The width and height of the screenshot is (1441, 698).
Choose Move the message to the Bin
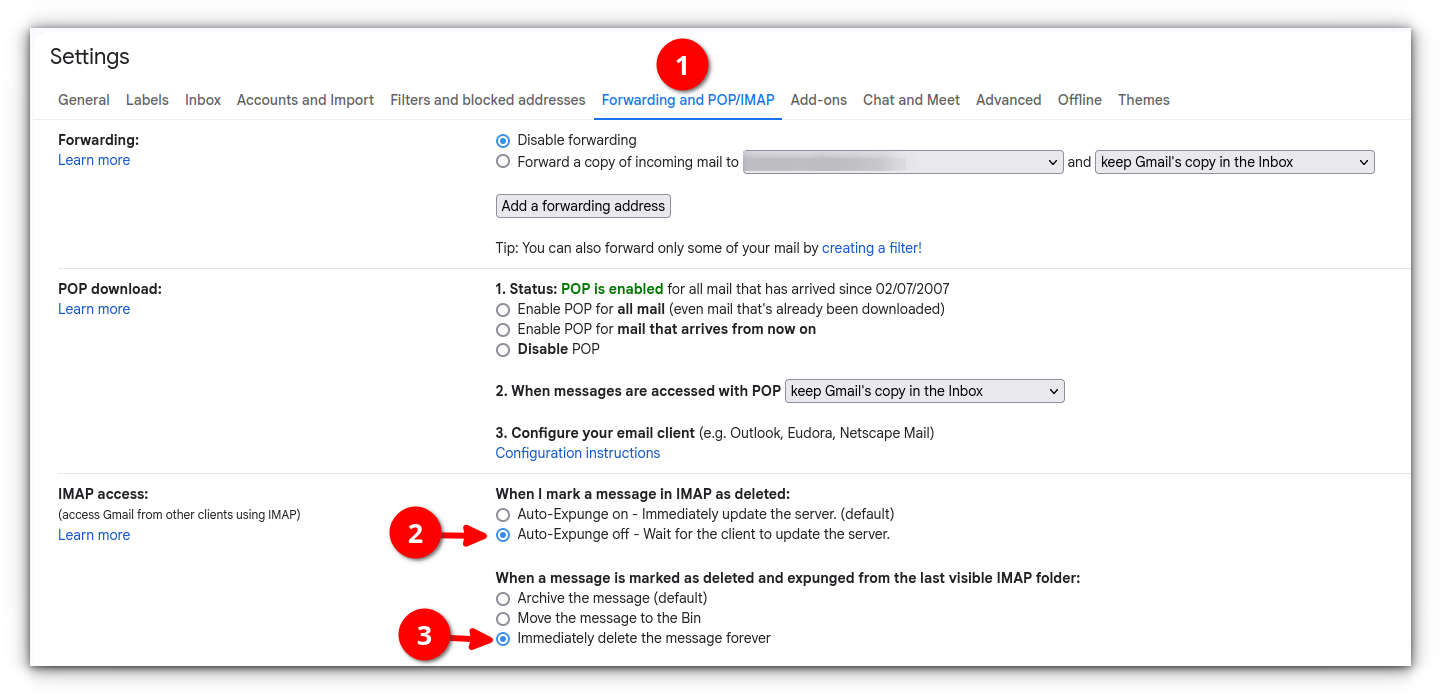pos(503,619)
